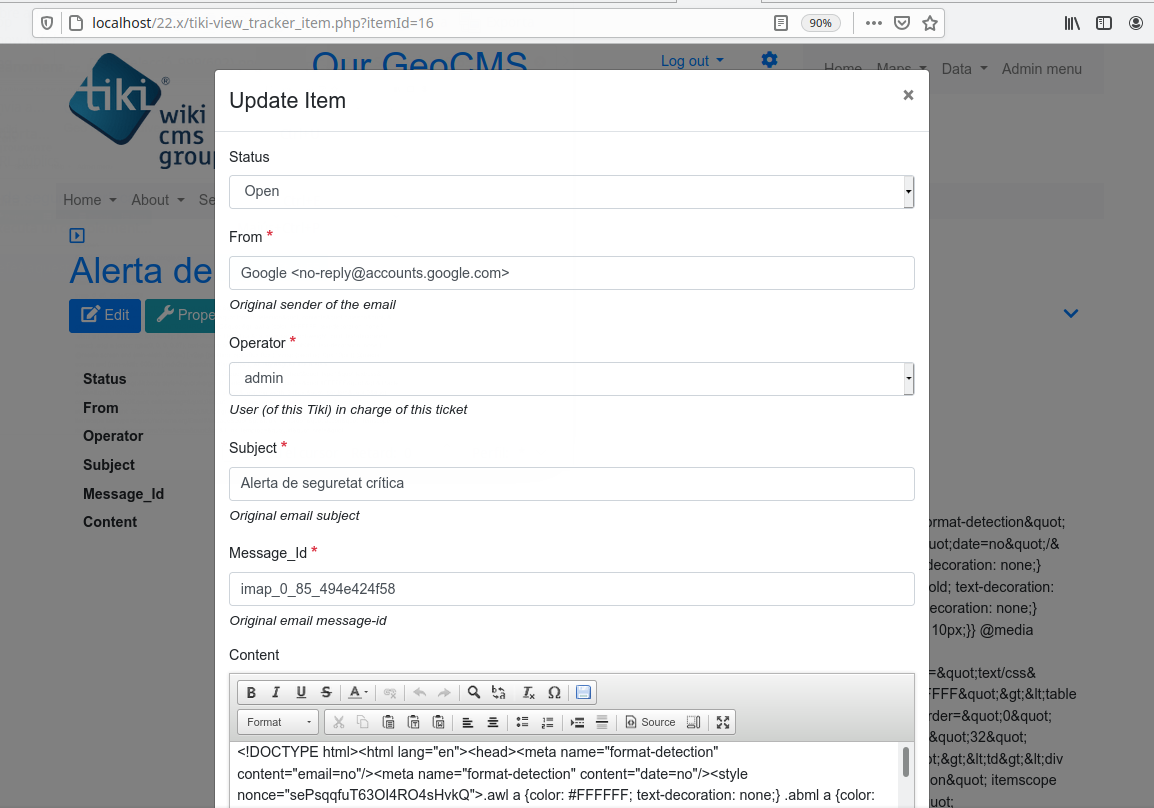Toggle the browser sidebar icon
This screenshot has height=808, width=1154.
coord(1104,23)
